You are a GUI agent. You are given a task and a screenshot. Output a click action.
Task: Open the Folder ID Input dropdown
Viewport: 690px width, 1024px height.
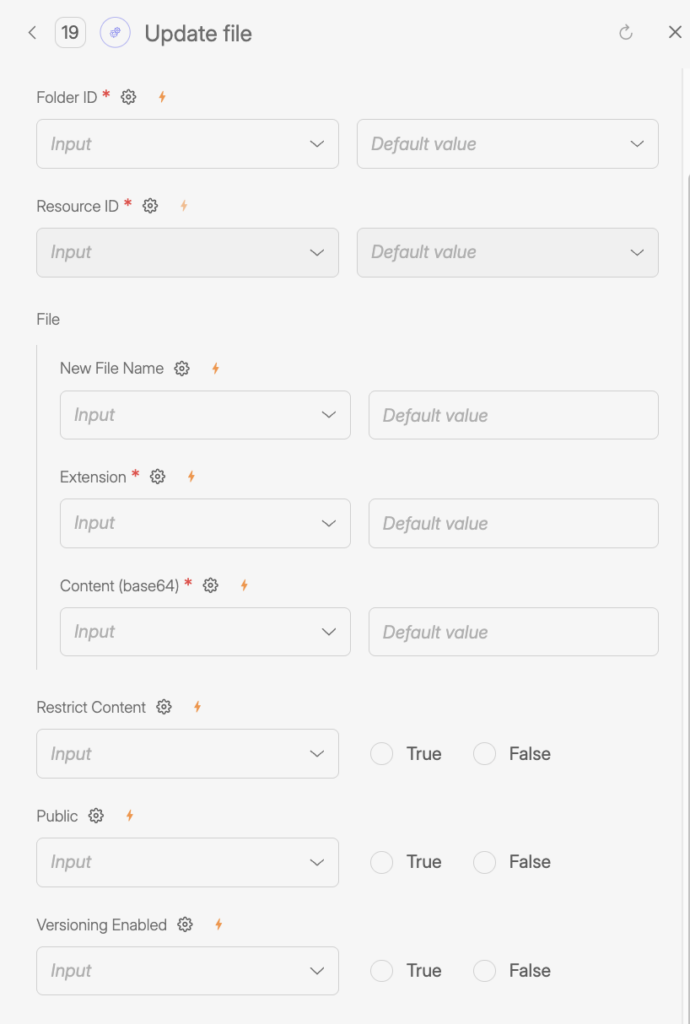tap(187, 144)
